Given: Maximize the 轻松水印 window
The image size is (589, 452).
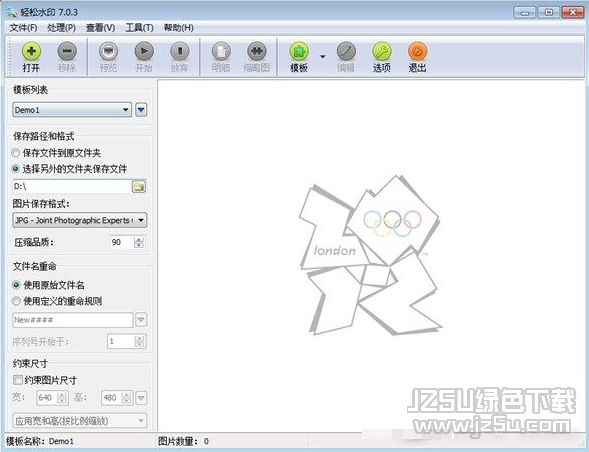Looking at the screenshot, I should [x=548, y=12].
